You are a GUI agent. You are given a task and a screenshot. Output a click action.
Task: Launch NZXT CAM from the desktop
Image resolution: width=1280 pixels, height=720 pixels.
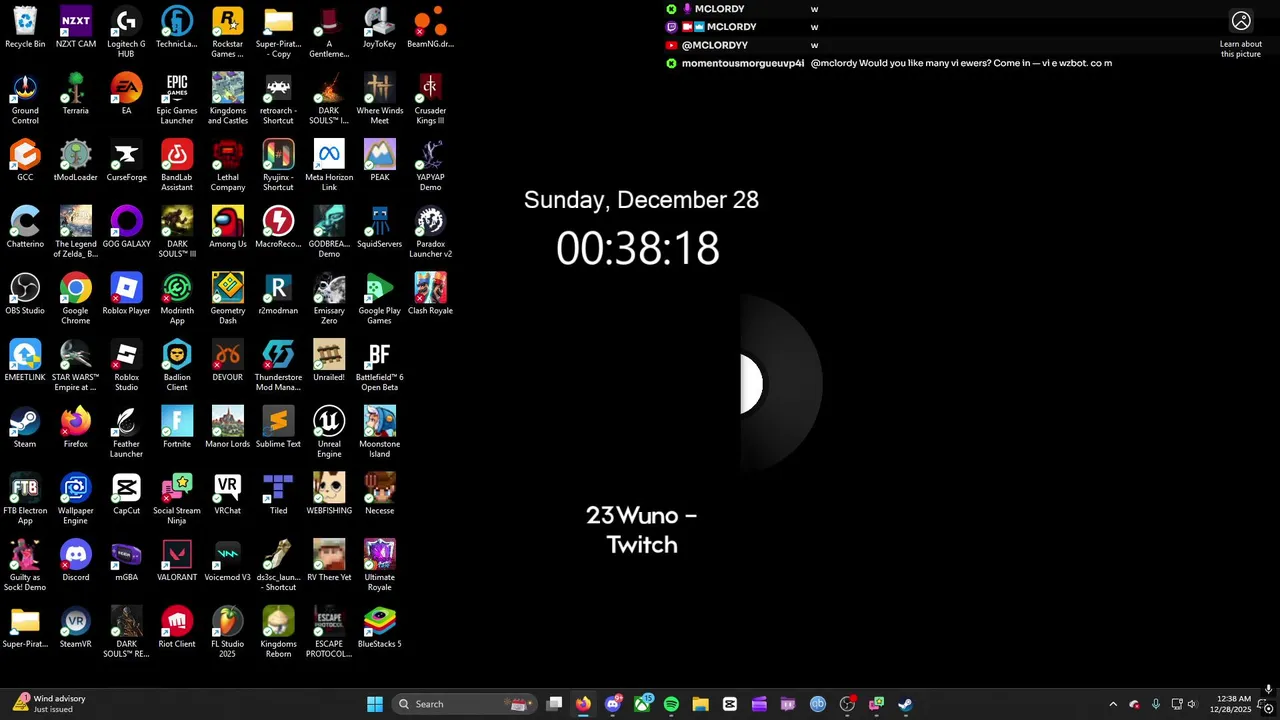76,28
